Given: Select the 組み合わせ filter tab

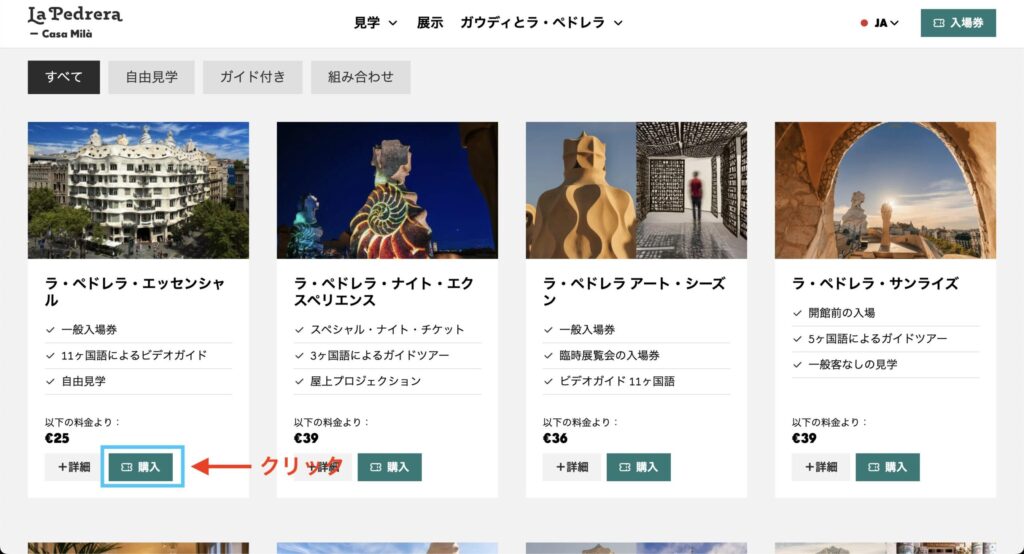Looking at the screenshot, I should point(360,77).
